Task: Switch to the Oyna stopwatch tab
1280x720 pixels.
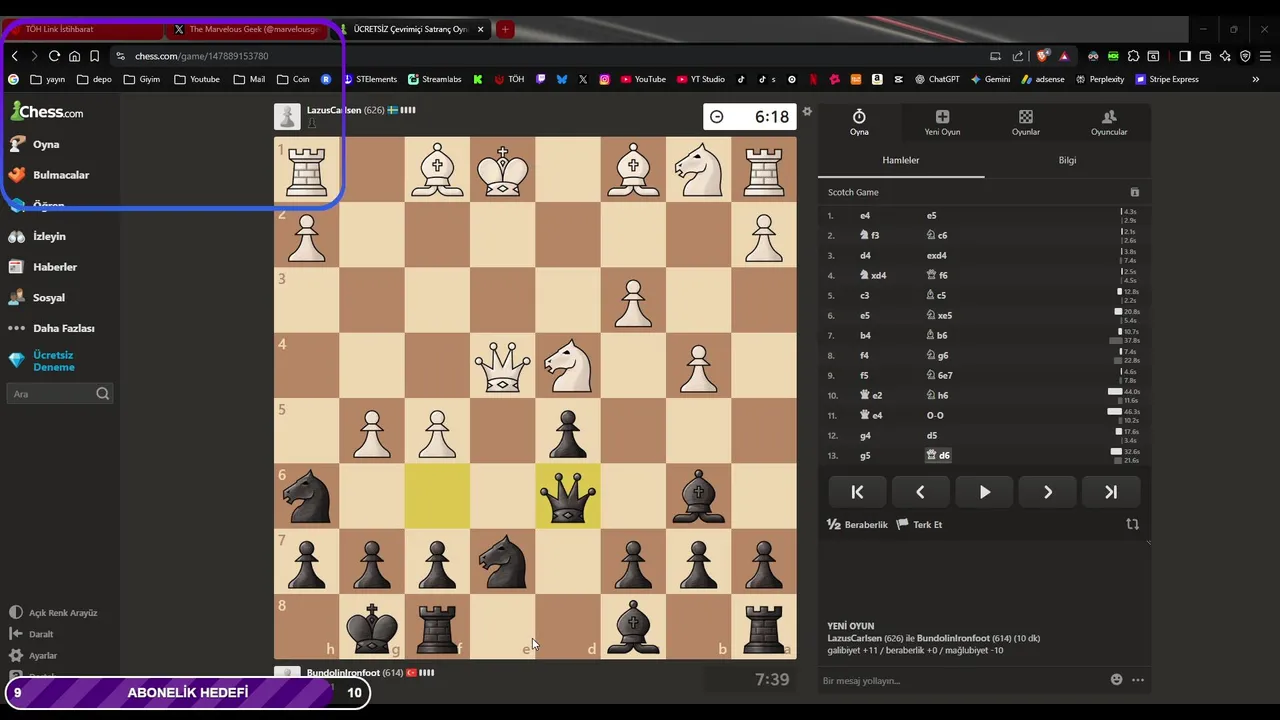Action: (859, 123)
